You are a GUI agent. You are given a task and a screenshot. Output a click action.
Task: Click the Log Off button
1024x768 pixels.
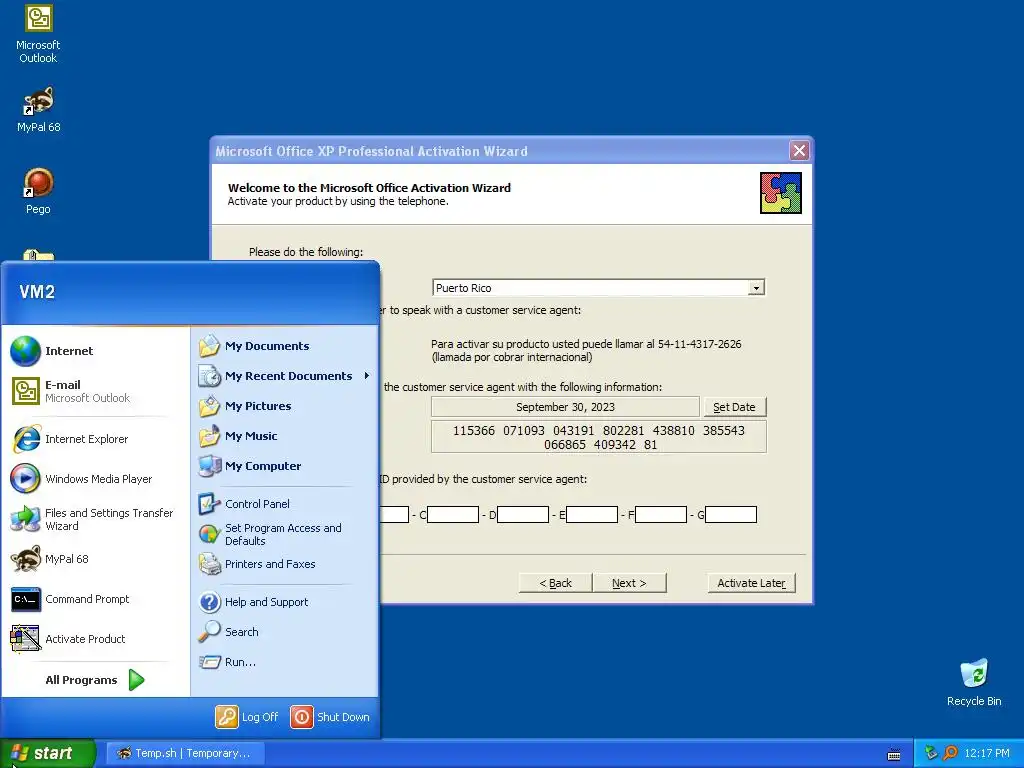coord(248,717)
